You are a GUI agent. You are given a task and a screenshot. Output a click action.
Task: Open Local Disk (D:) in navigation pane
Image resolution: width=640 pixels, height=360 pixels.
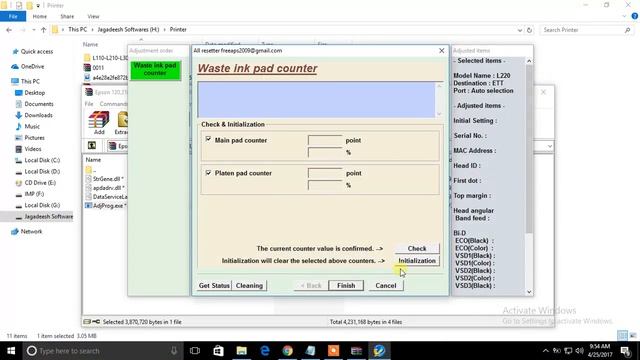[x=42, y=171]
